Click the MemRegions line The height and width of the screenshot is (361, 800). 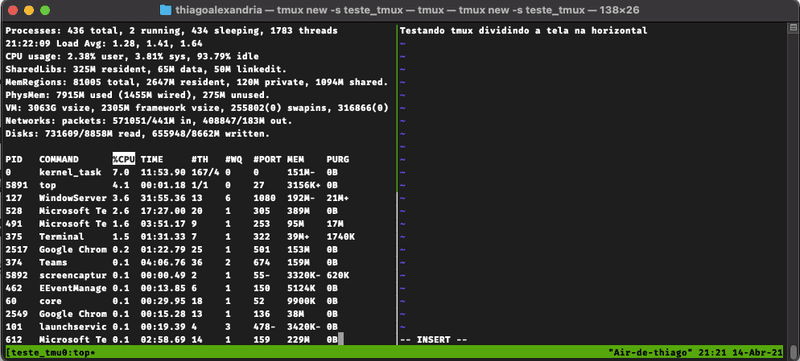coord(197,82)
